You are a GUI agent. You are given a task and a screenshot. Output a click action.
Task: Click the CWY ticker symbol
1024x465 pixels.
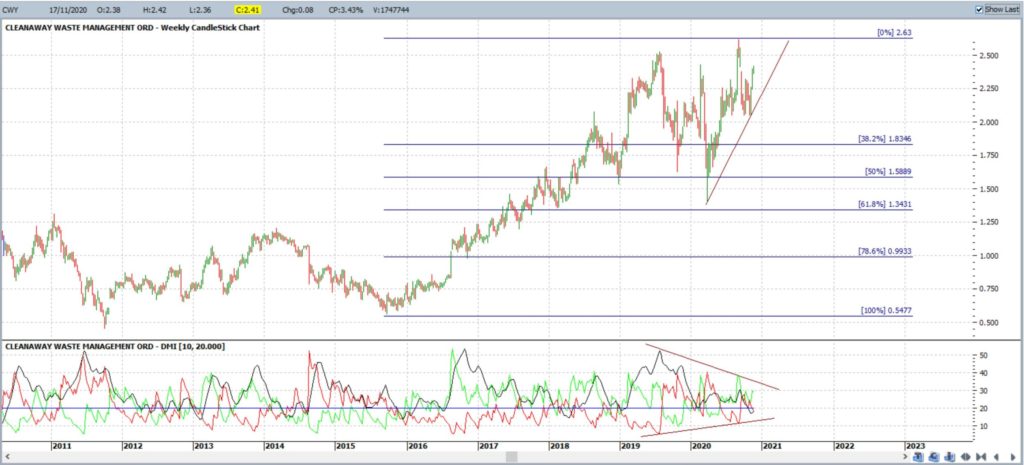coord(12,10)
